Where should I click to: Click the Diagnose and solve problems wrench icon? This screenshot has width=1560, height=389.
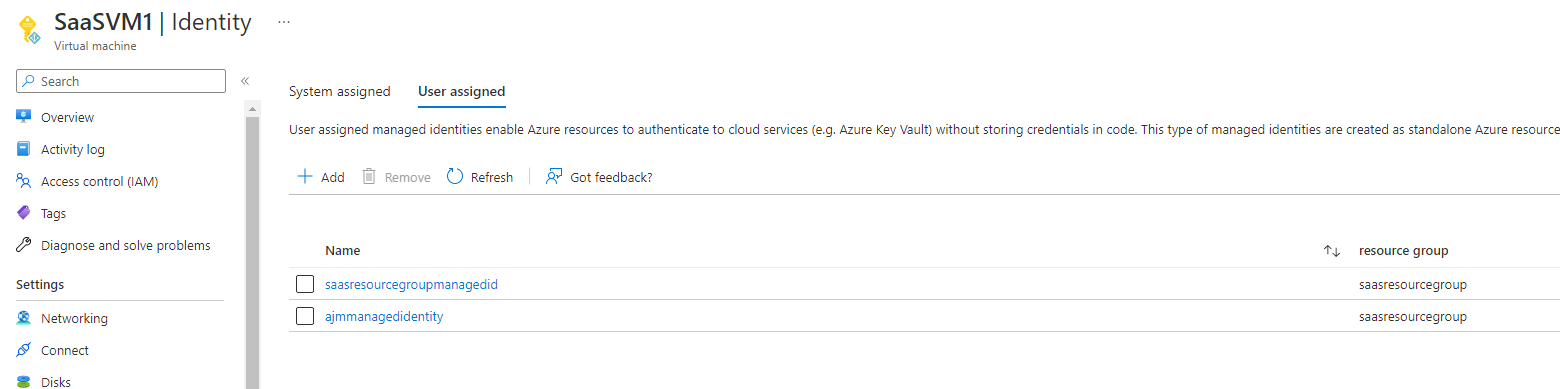coord(24,245)
